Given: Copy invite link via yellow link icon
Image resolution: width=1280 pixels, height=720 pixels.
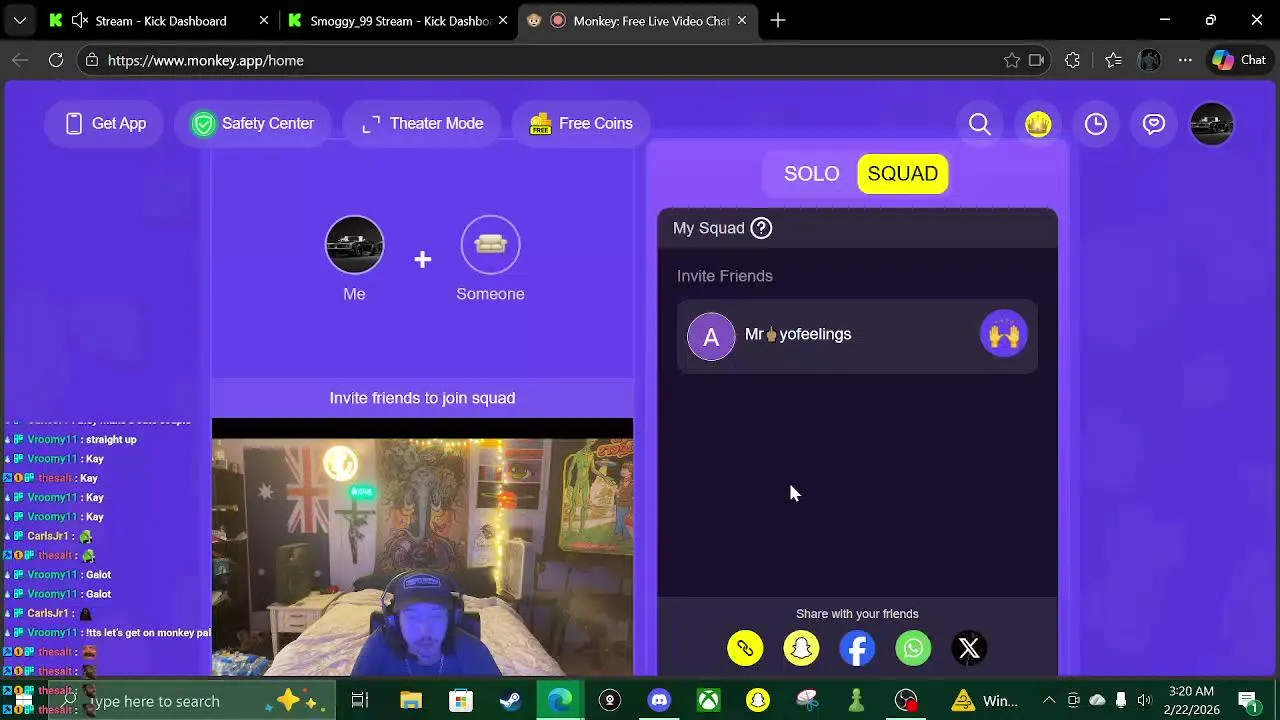Looking at the screenshot, I should tap(745, 649).
